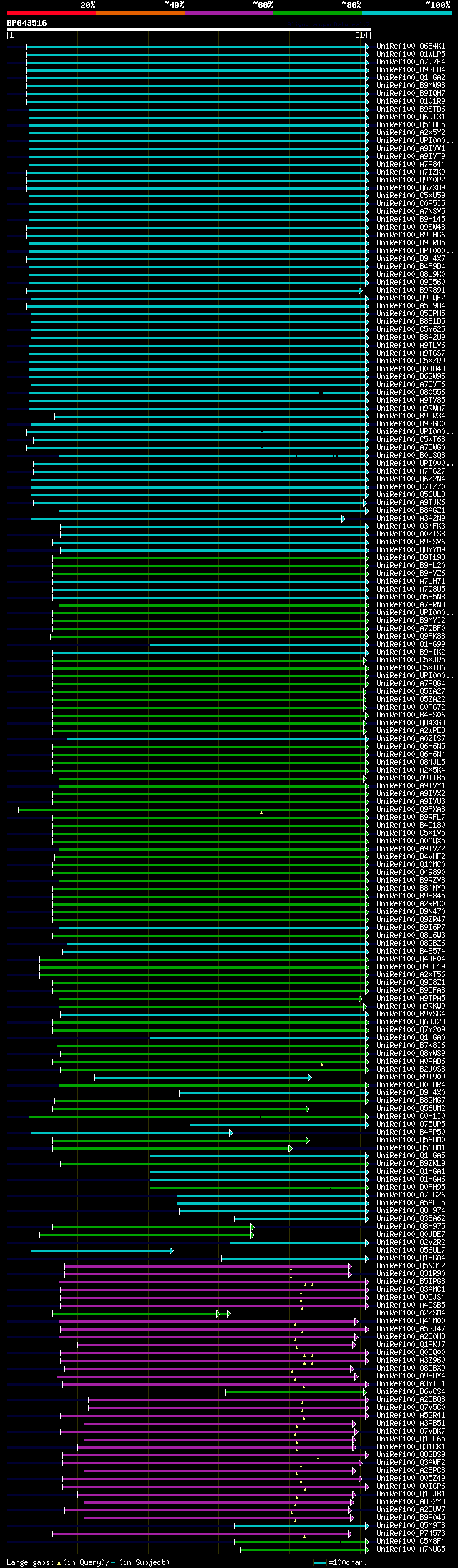
Task: Select hit label UniRef100_B9H145
Action: pyautogui.click(x=411, y=219)
